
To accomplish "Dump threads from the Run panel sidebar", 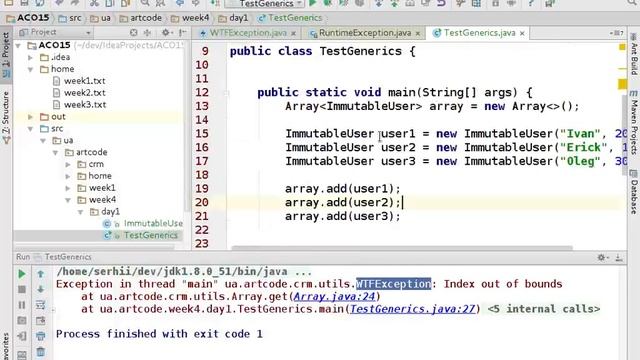I will click(x=22, y=321).
